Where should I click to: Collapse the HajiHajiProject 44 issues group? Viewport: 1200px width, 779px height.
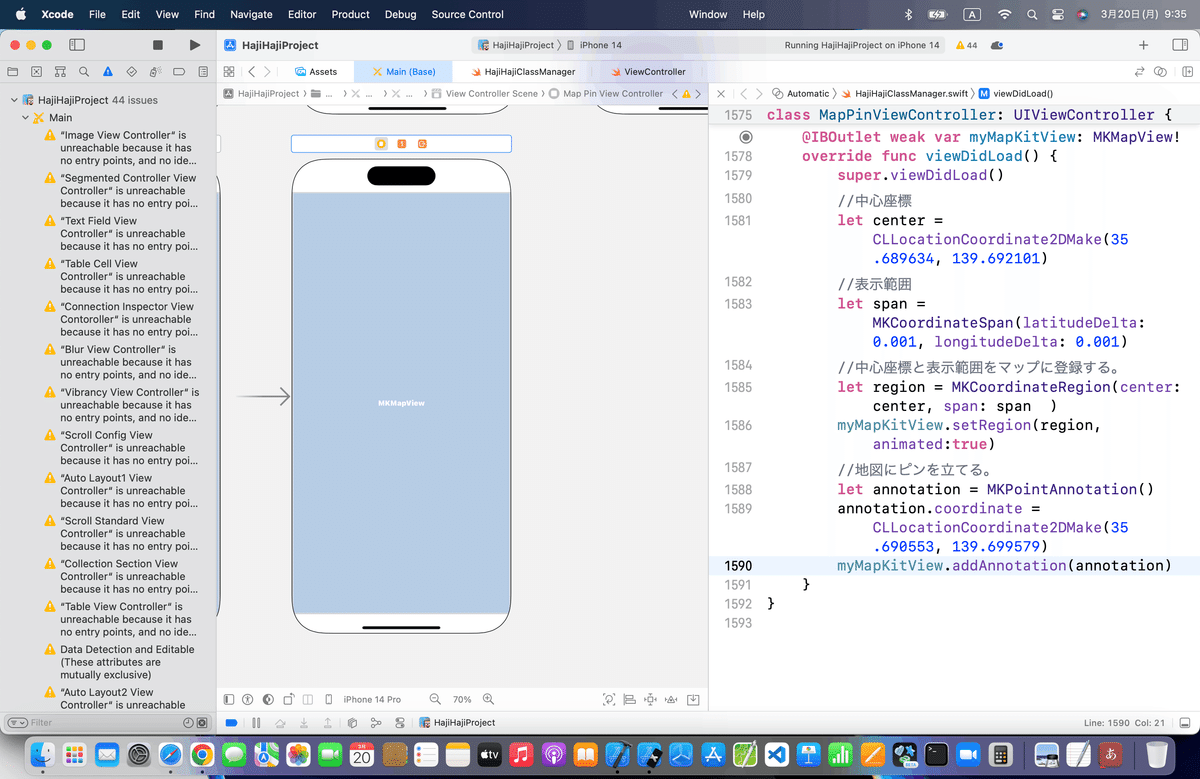13,100
